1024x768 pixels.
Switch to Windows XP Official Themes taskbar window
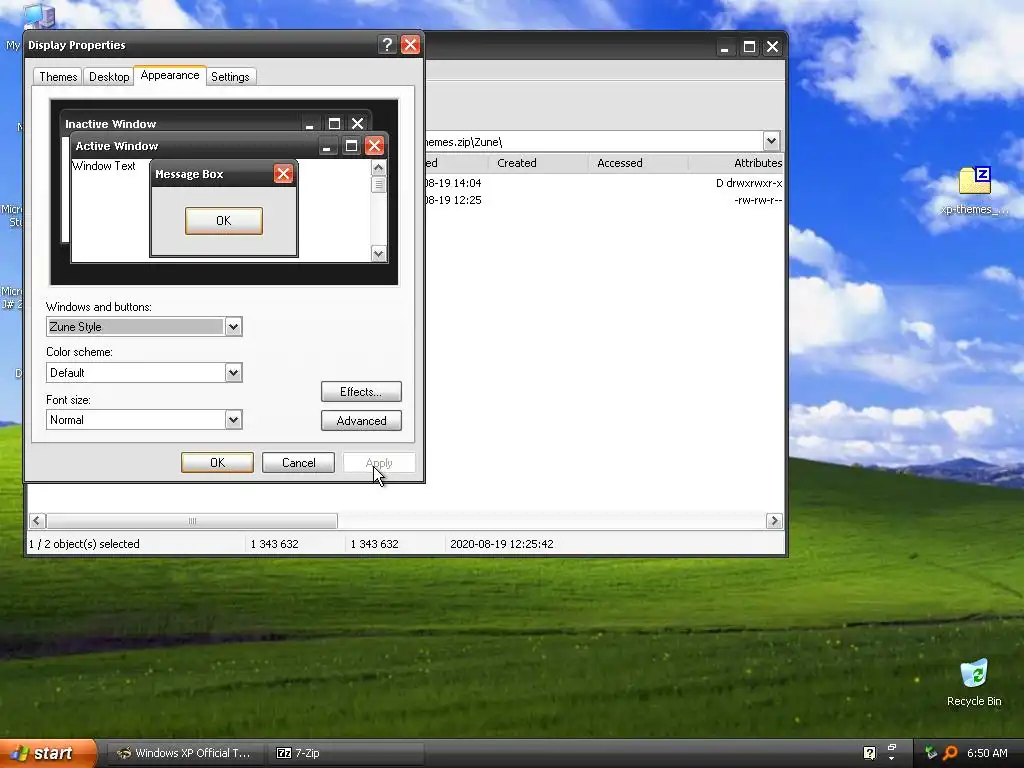pos(185,753)
